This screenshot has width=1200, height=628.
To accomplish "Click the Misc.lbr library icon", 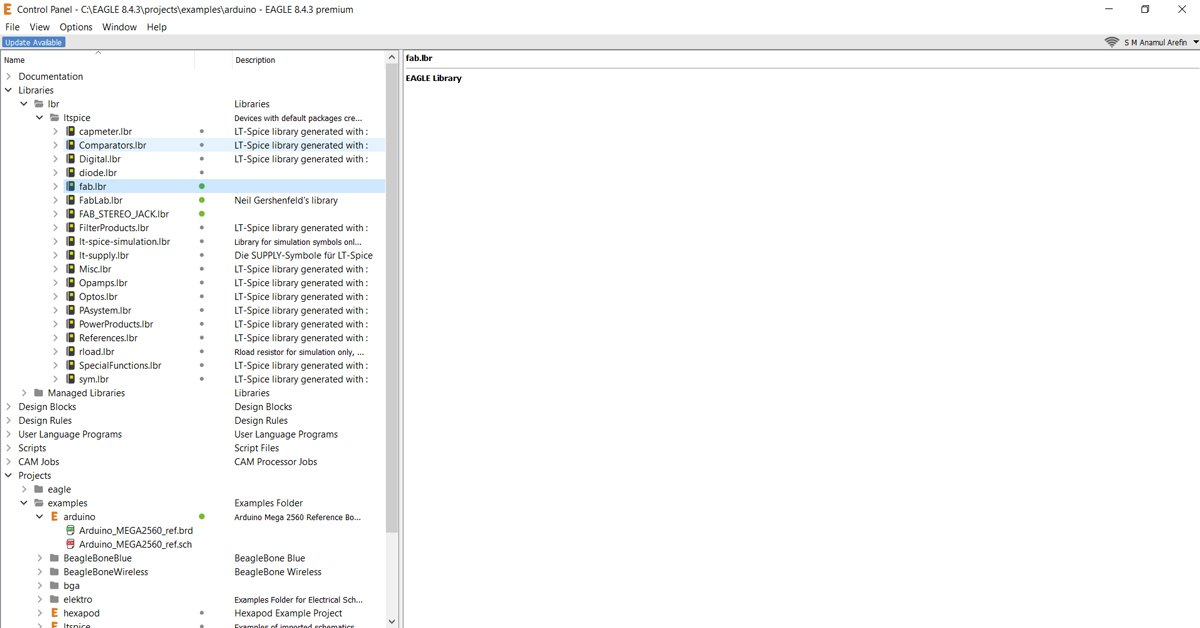I will click(x=71, y=269).
